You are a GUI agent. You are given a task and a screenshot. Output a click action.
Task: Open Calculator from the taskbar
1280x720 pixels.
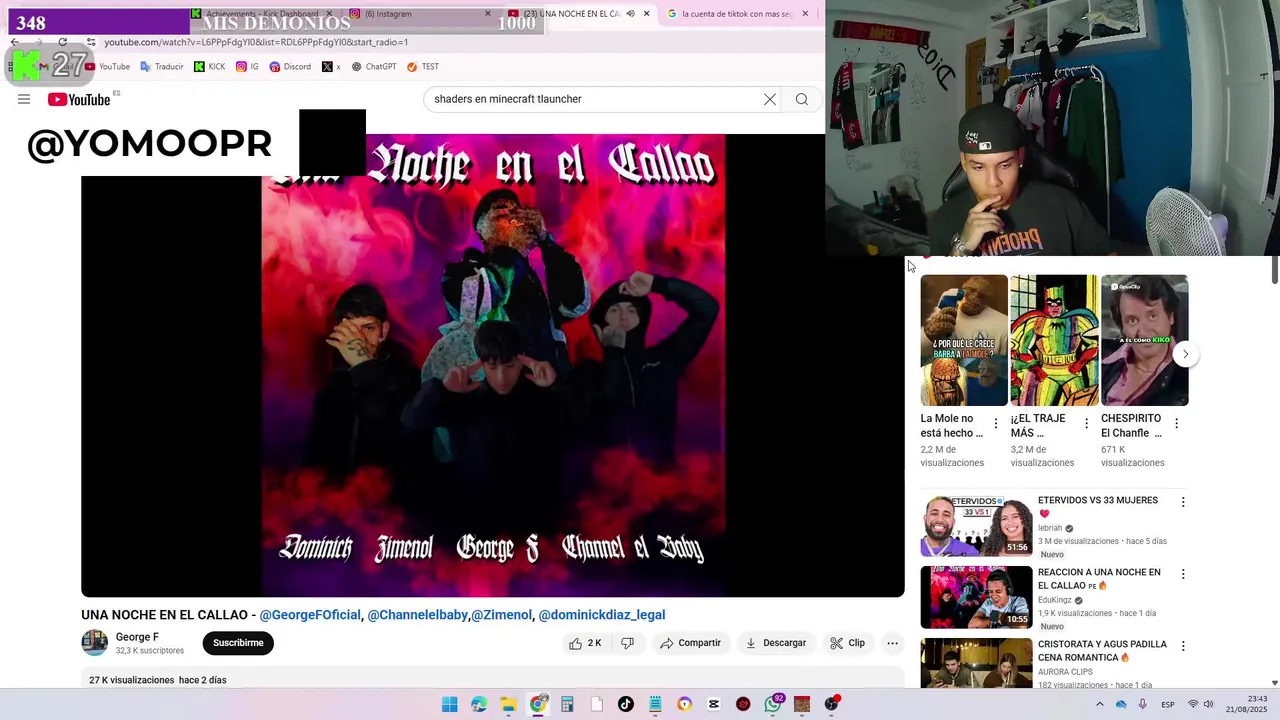[x=567, y=704]
